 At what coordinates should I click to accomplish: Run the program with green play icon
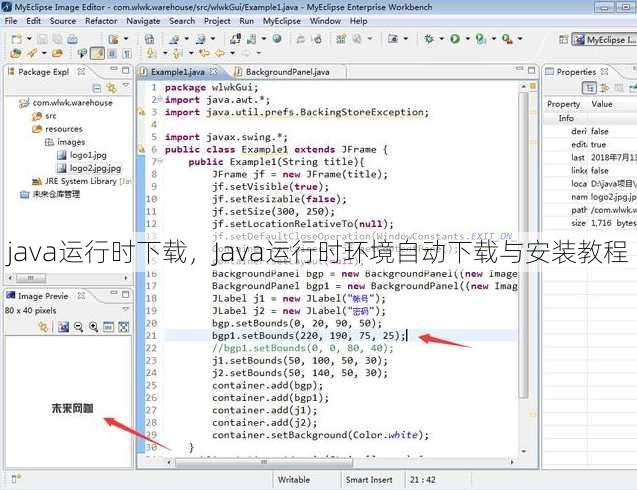pyautogui.click(x=455, y=39)
